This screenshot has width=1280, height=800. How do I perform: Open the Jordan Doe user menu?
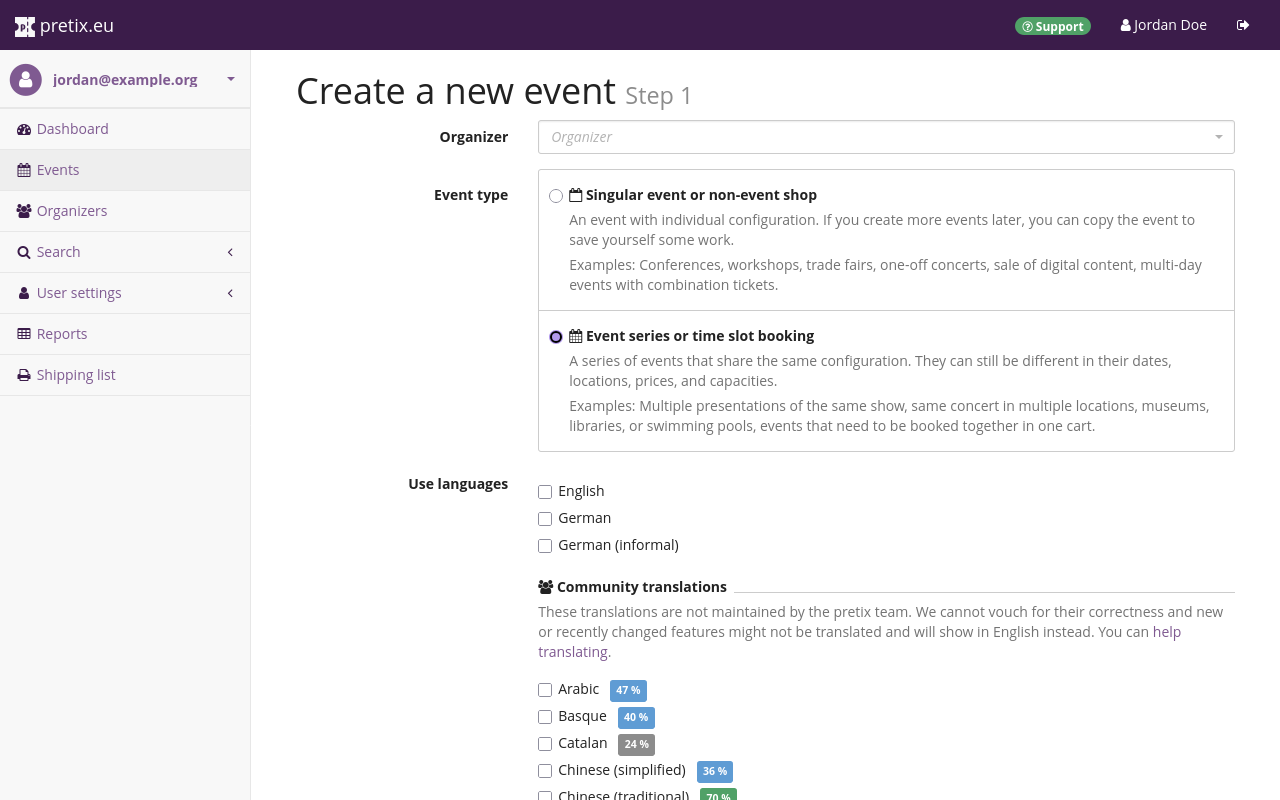(x=1163, y=24)
